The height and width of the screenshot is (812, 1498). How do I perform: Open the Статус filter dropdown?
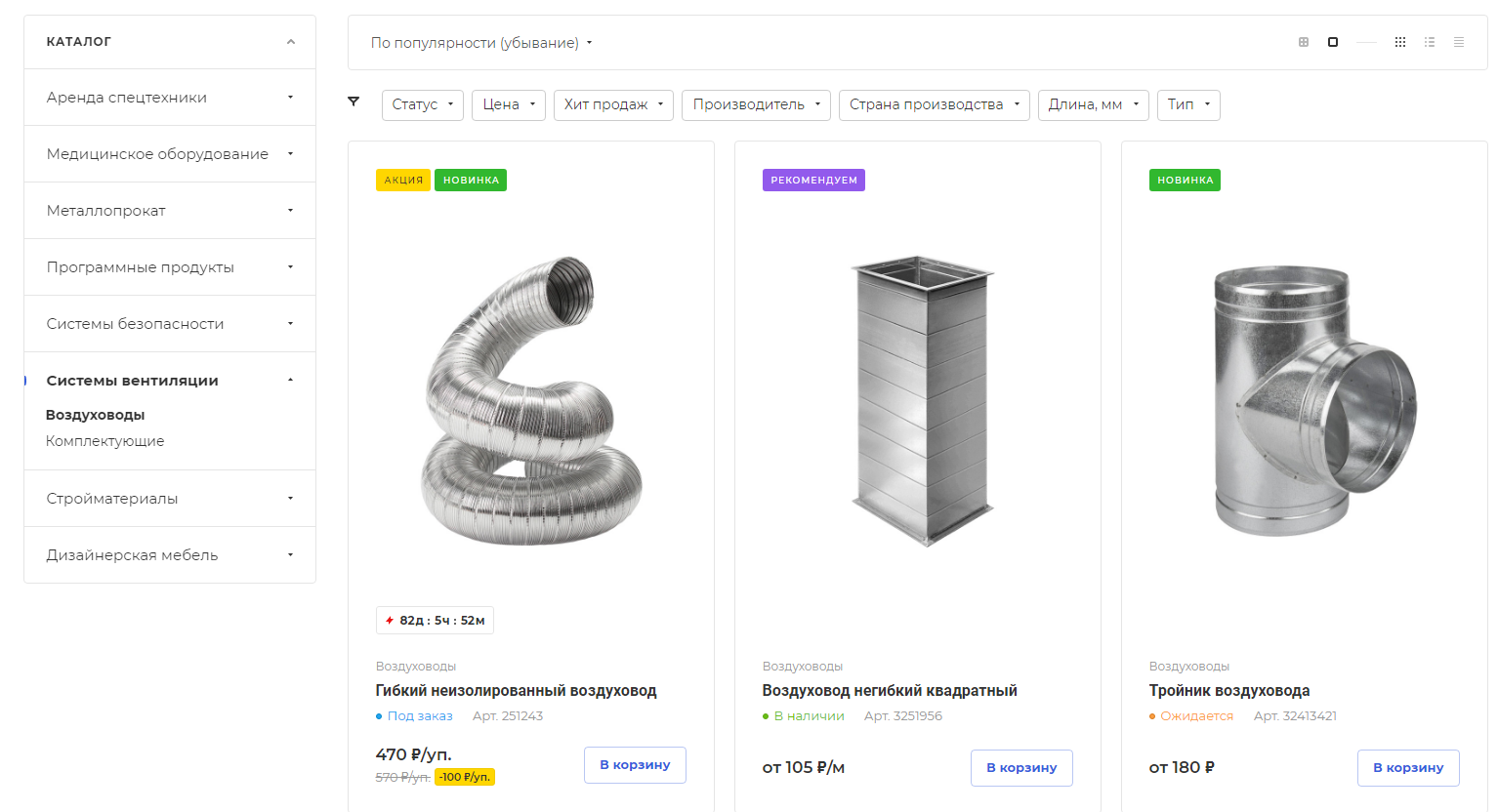click(x=423, y=104)
